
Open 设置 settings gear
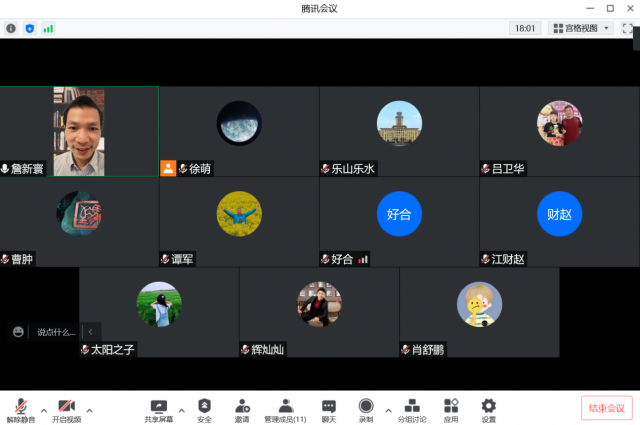[x=488, y=408]
